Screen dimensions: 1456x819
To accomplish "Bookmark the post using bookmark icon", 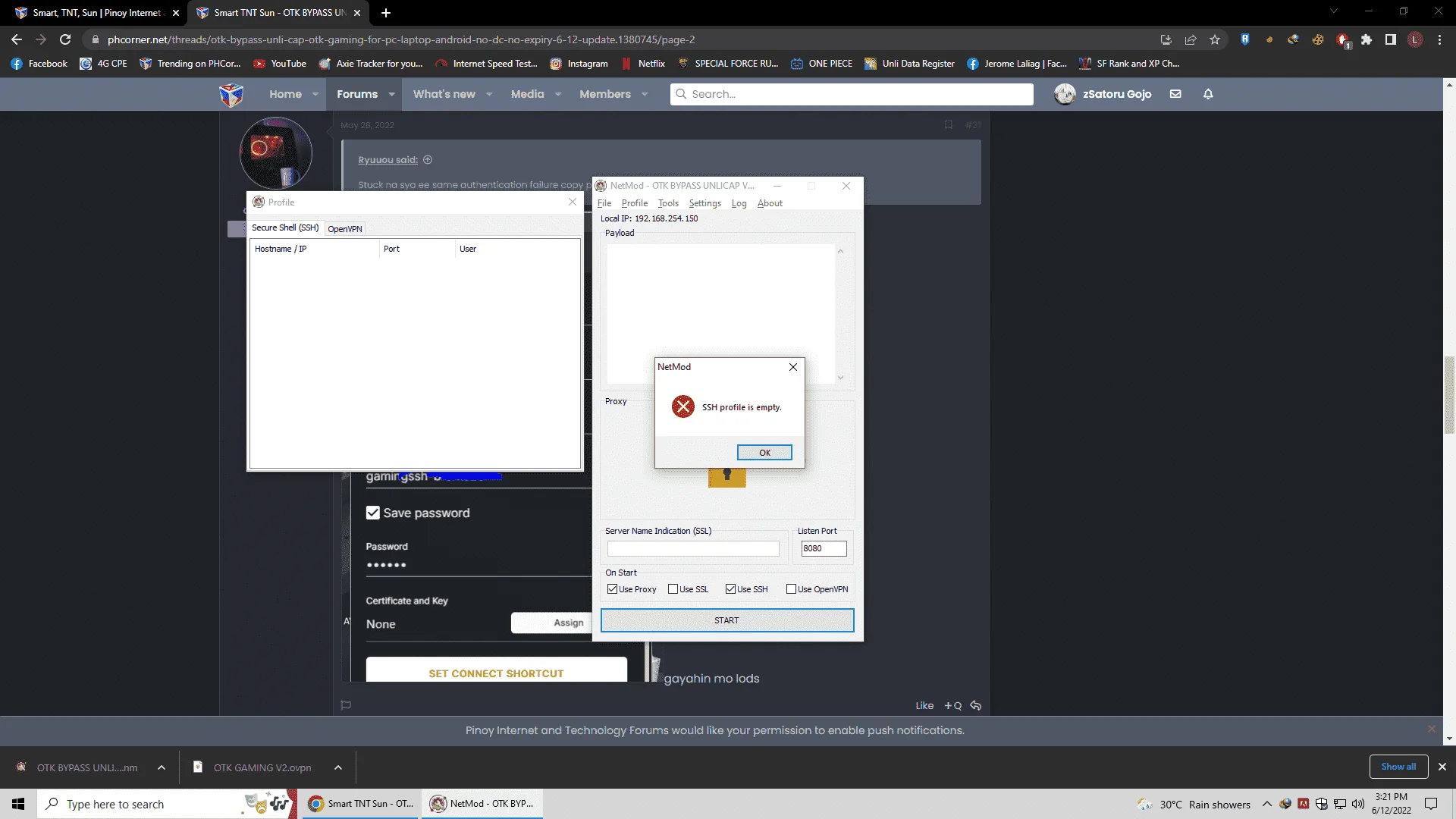I will 948,125.
